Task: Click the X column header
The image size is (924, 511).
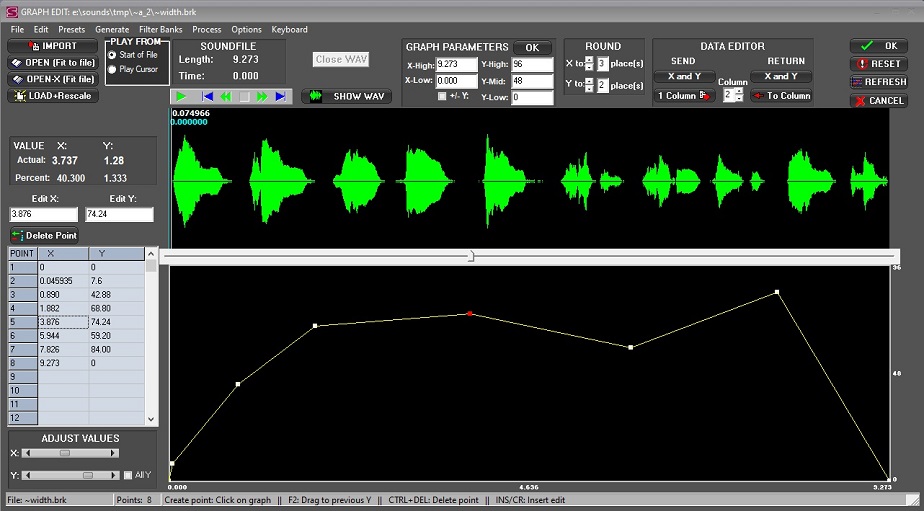Action: pyautogui.click(x=64, y=253)
